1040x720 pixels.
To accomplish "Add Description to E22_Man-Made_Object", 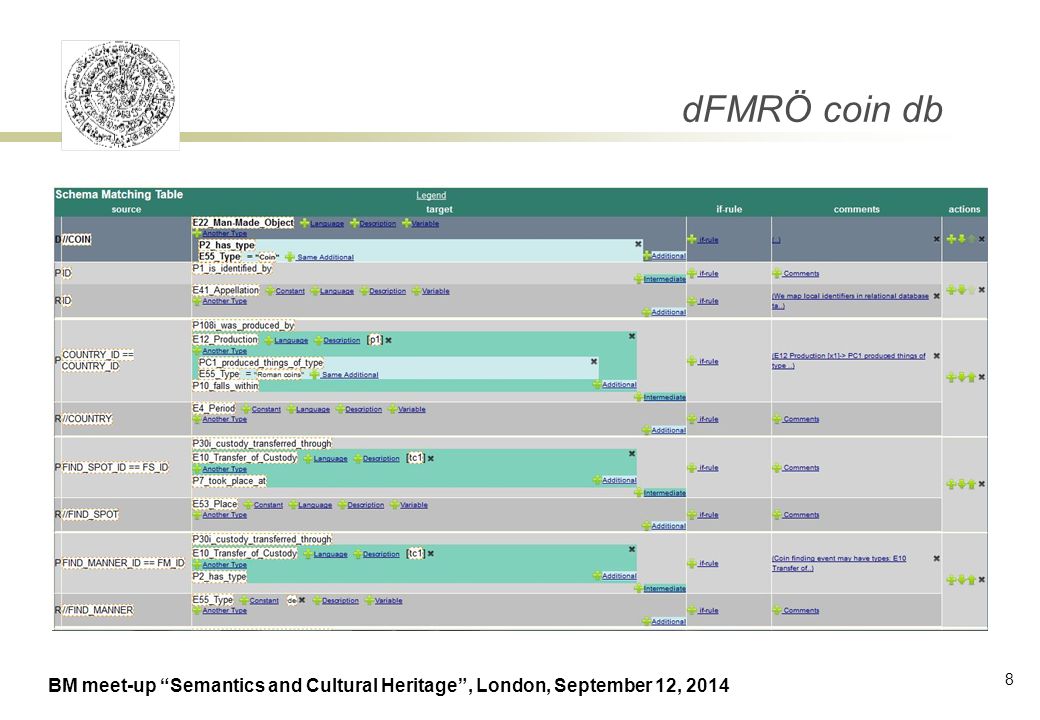I will 373,224.
